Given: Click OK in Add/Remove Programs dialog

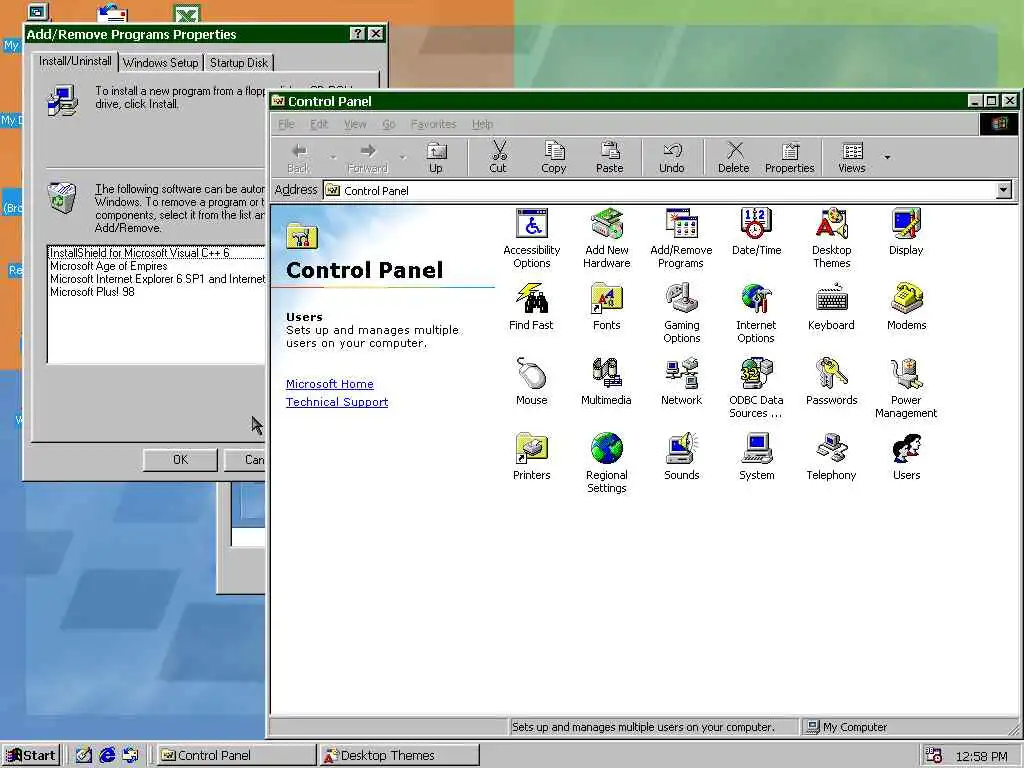Looking at the screenshot, I should click(180, 460).
